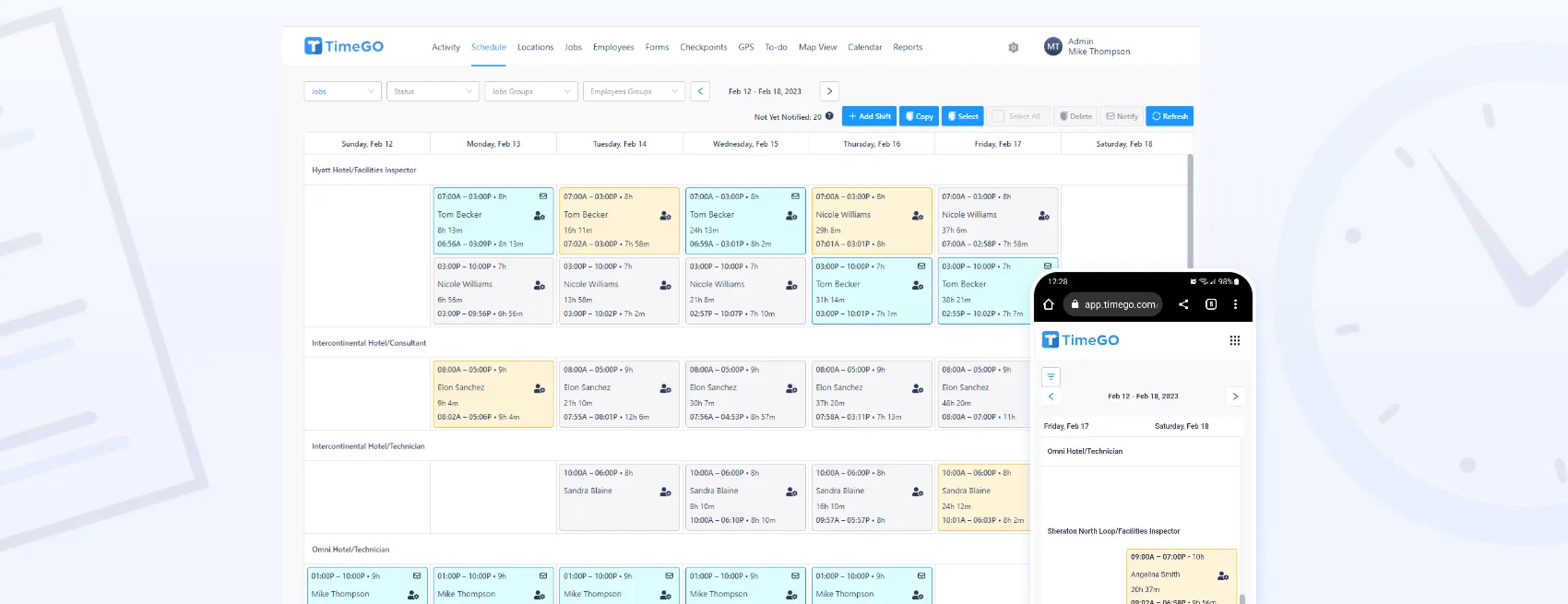Open the Schedule tab
The height and width of the screenshot is (604, 1568).
tap(489, 47)
